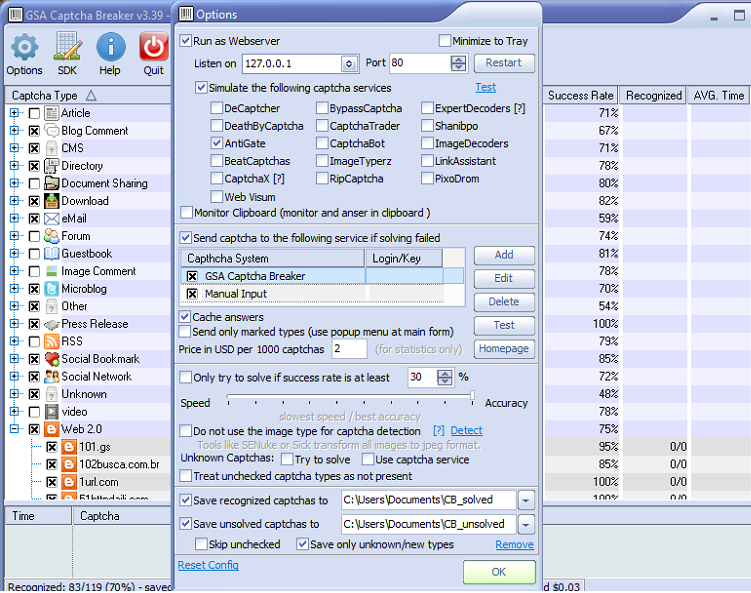Select the Forum people icon
Image resolution: width=751 pixels, height=593 pixels.
point(51,236)
